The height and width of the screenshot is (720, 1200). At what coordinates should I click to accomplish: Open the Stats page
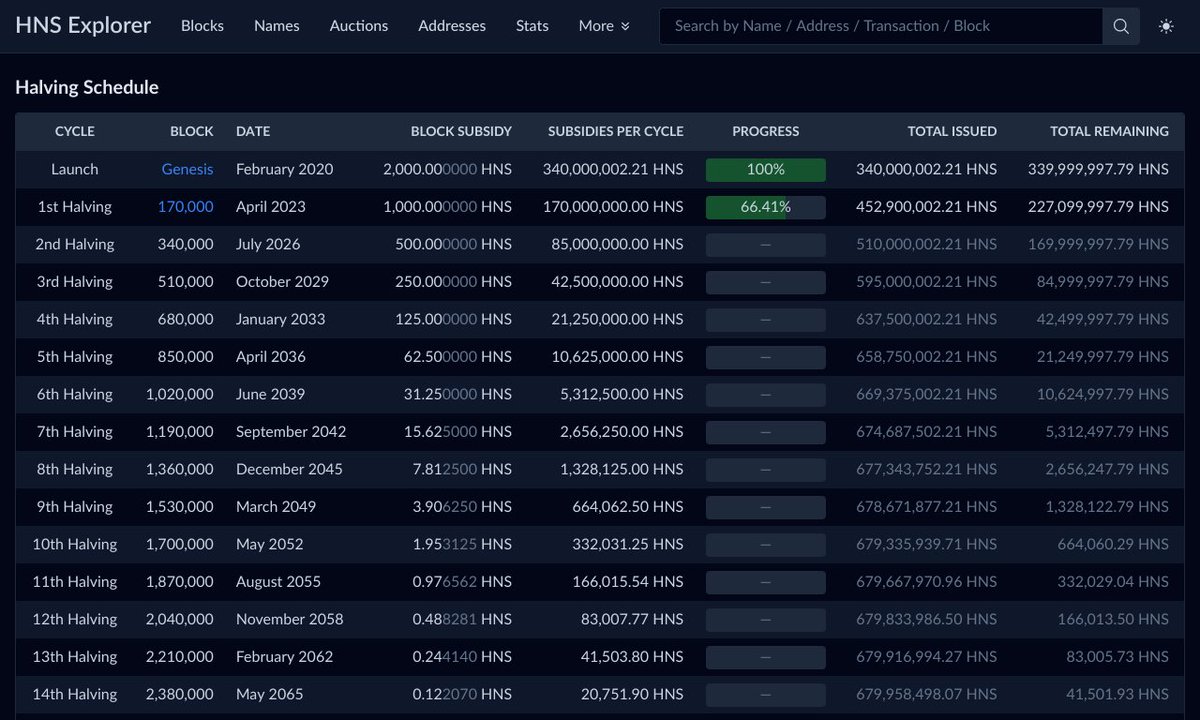(532, 26)
